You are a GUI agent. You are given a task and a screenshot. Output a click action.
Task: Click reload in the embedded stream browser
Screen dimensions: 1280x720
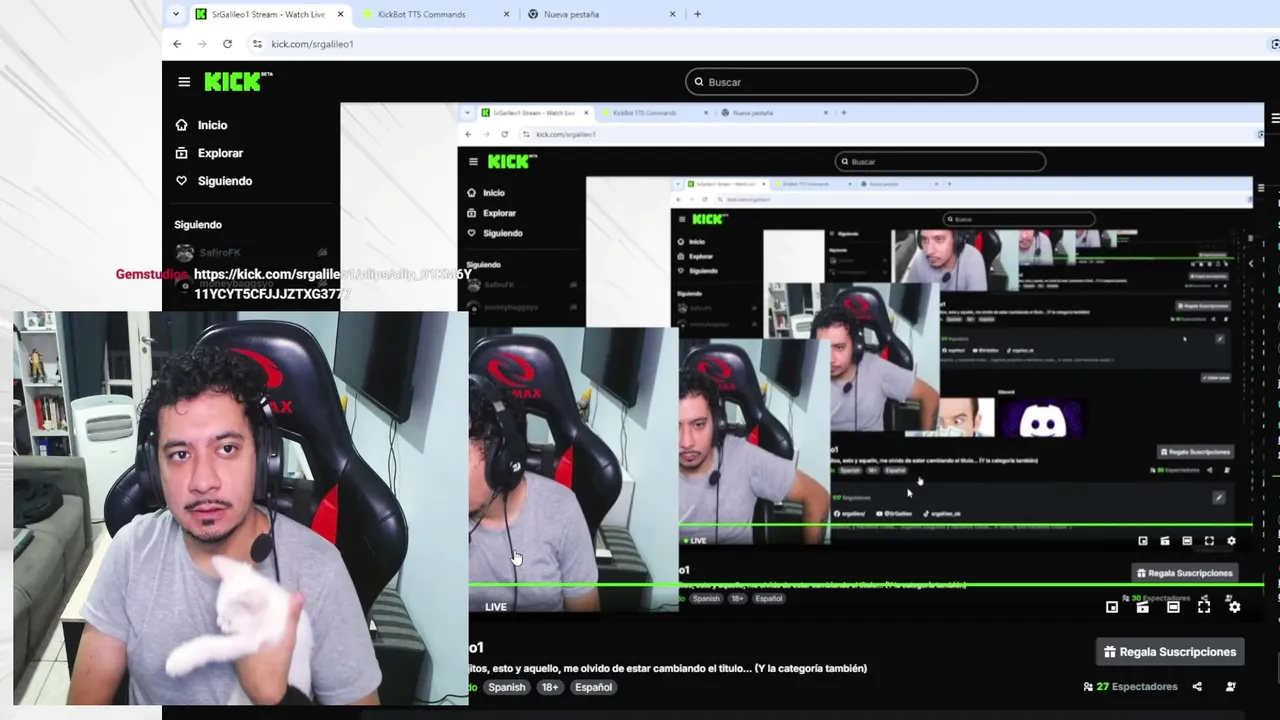point(504,134)
